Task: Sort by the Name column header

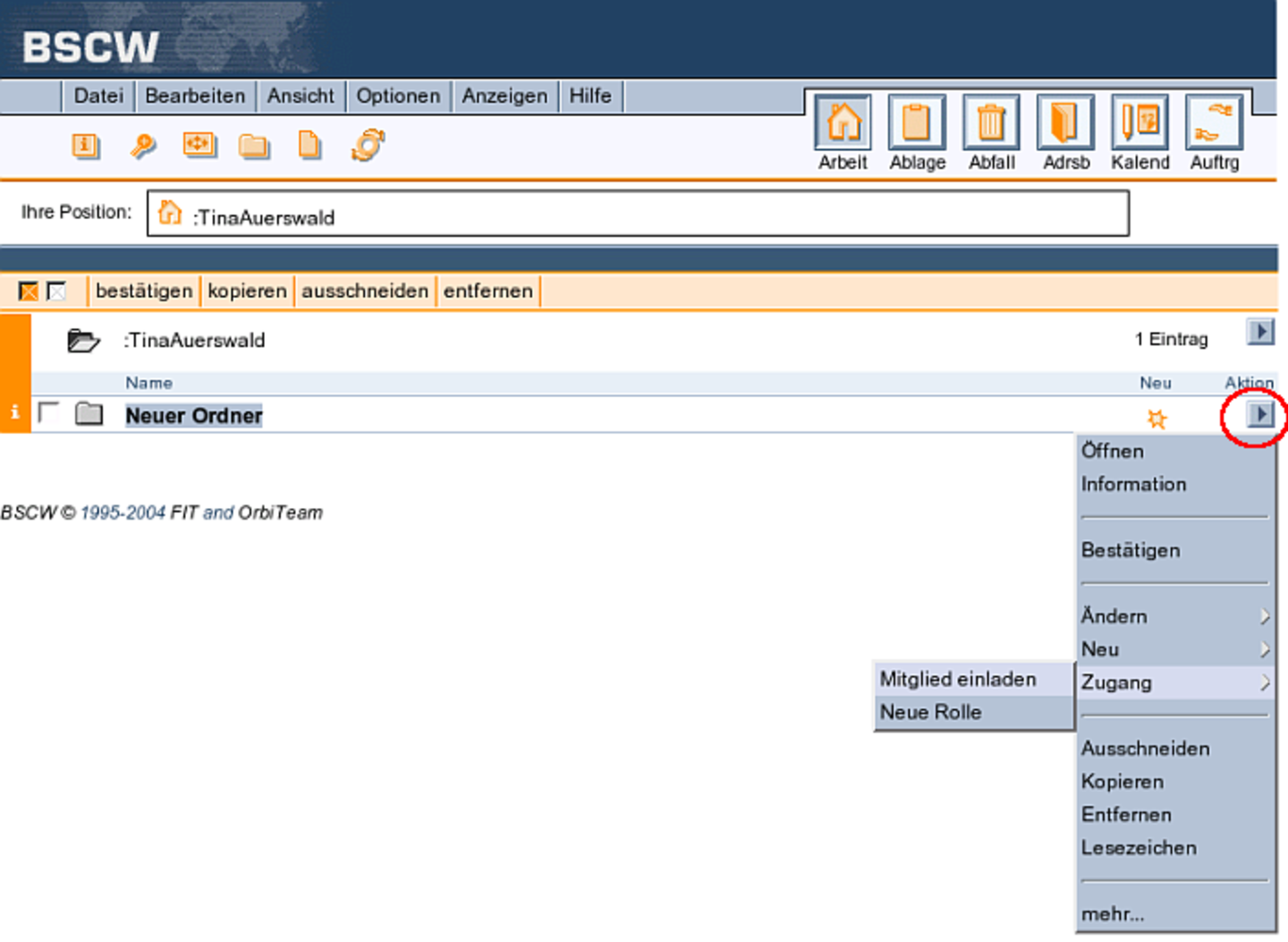Action: click(148, 383)
